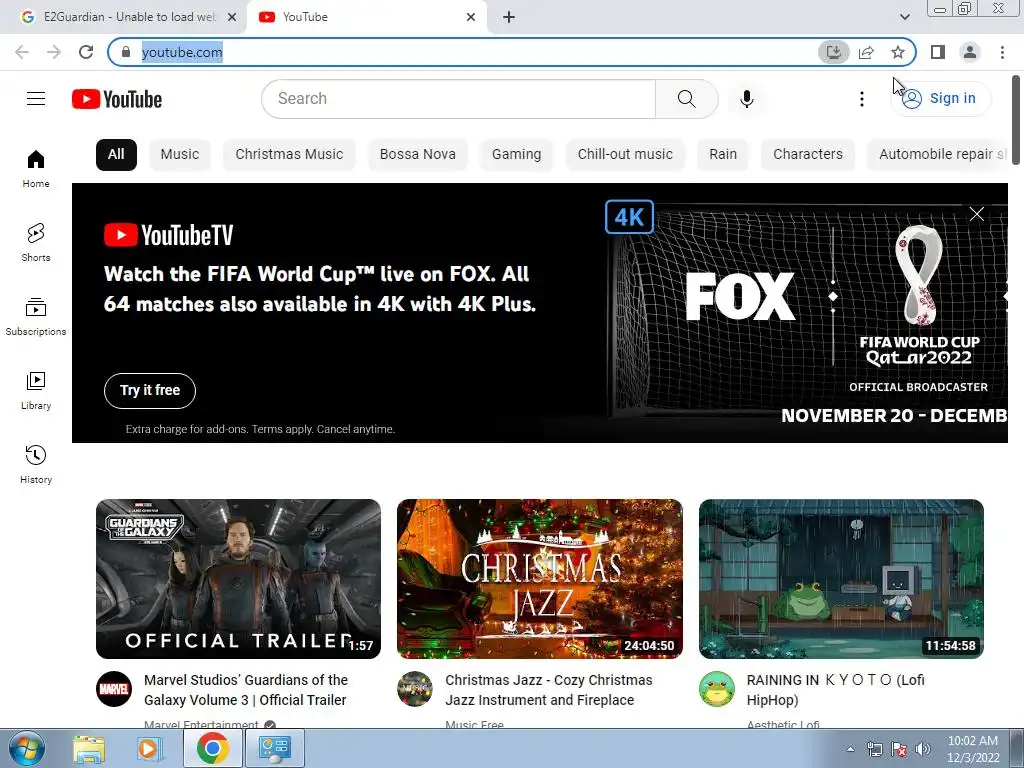
Task: Start voice search with microphone icon
Action: pos(746,99)
